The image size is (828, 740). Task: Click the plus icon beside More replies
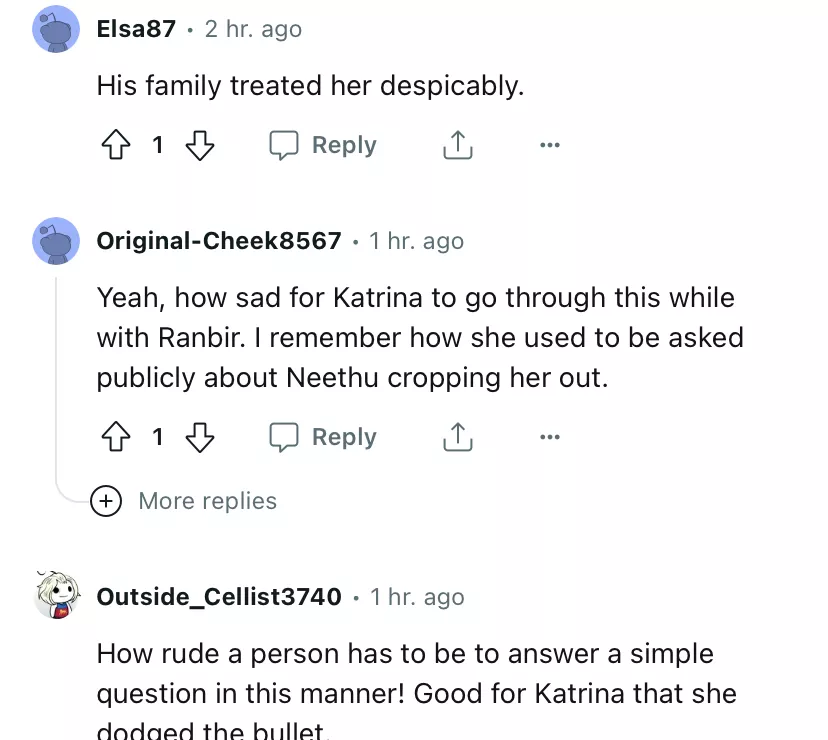coord(105,501)
